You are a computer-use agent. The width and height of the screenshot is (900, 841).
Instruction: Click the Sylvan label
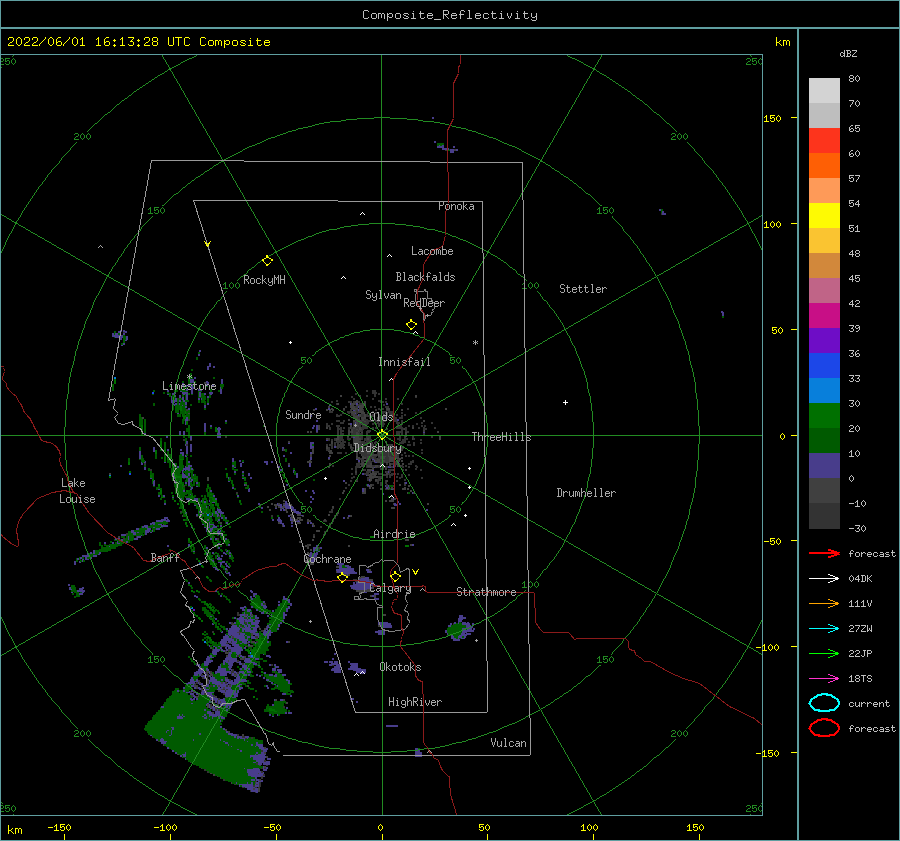point(383,295)
